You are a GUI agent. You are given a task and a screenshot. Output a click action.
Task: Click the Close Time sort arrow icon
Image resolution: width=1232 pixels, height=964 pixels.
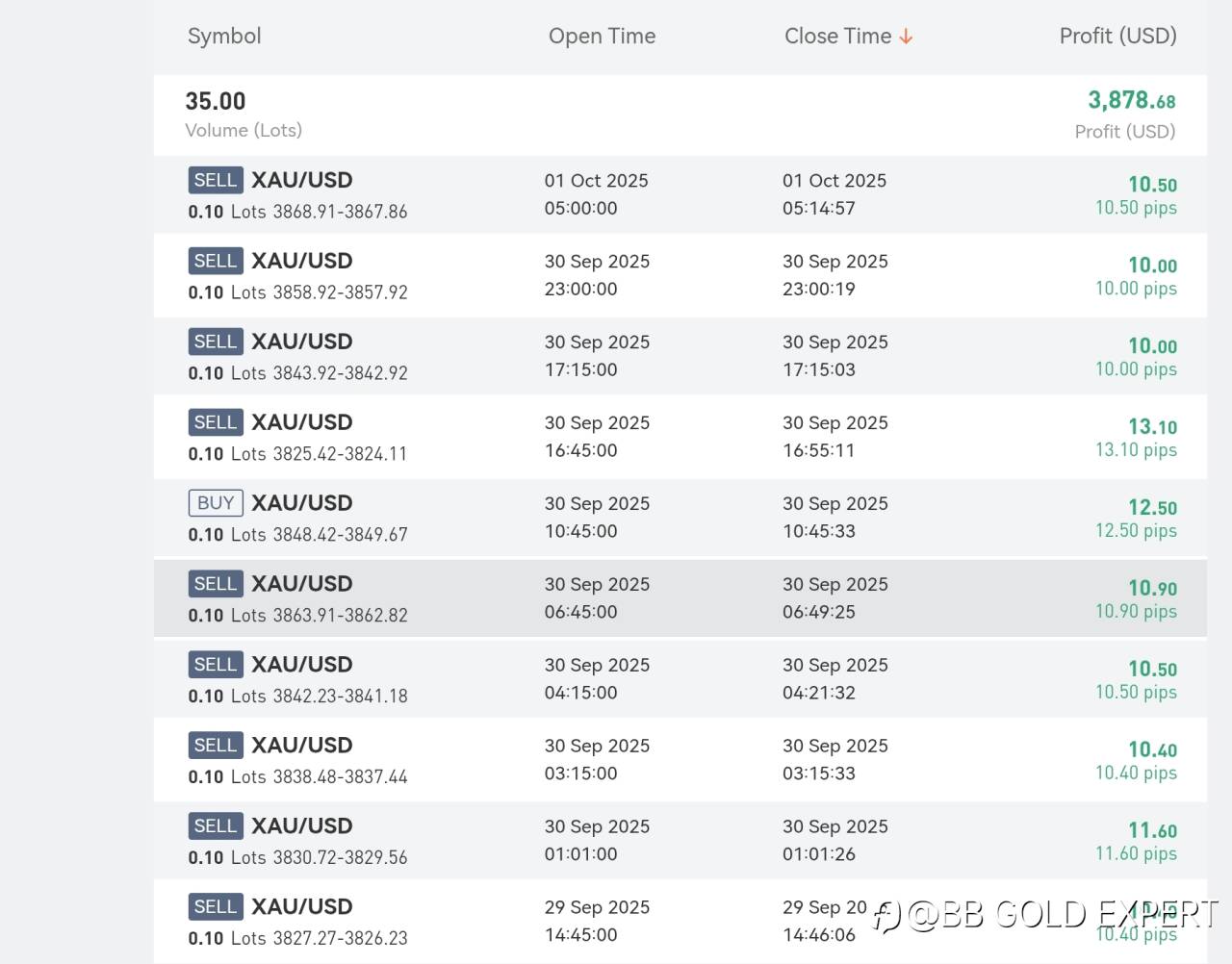[906, 37]
